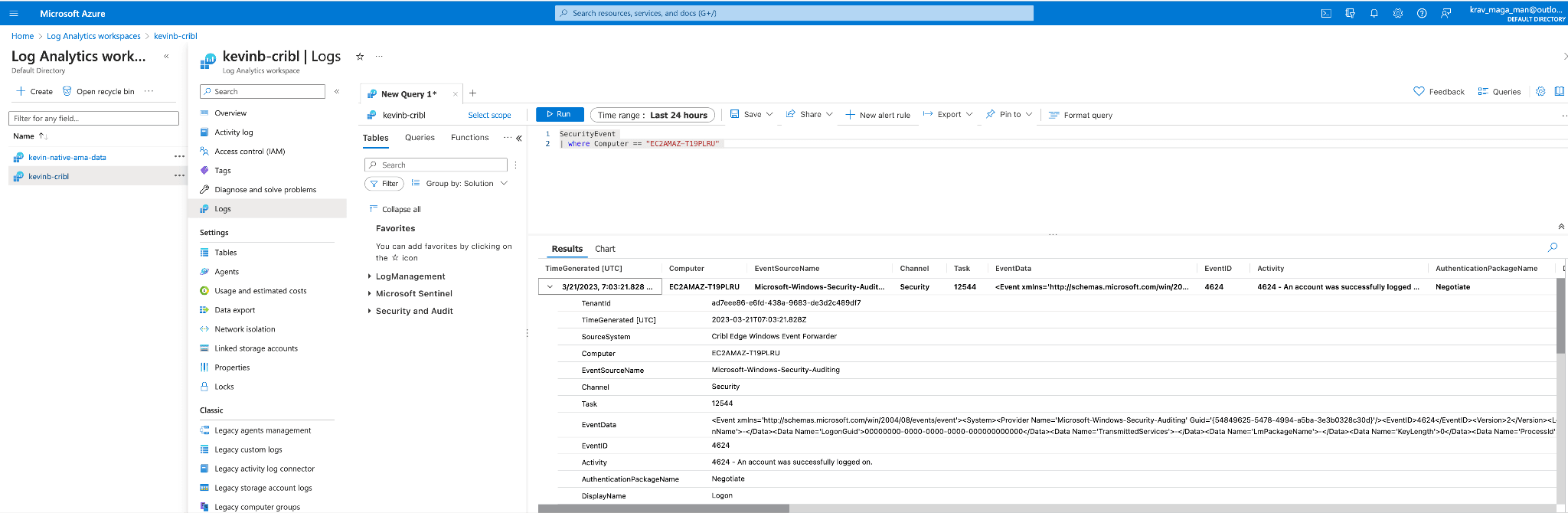
Task: Favorite the workspace with the star icon
Action: (360, 57)
